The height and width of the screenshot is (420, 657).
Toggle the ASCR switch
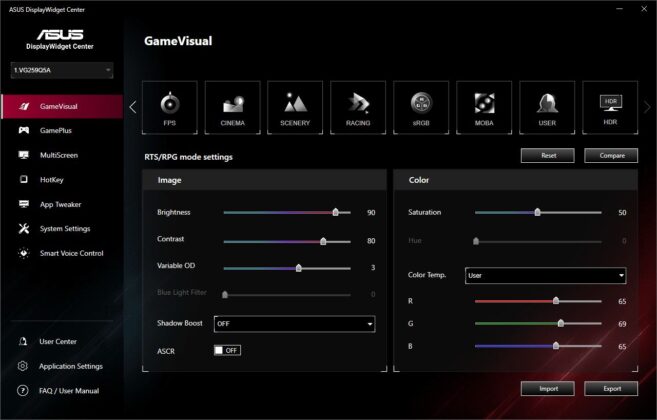point(227,350)
